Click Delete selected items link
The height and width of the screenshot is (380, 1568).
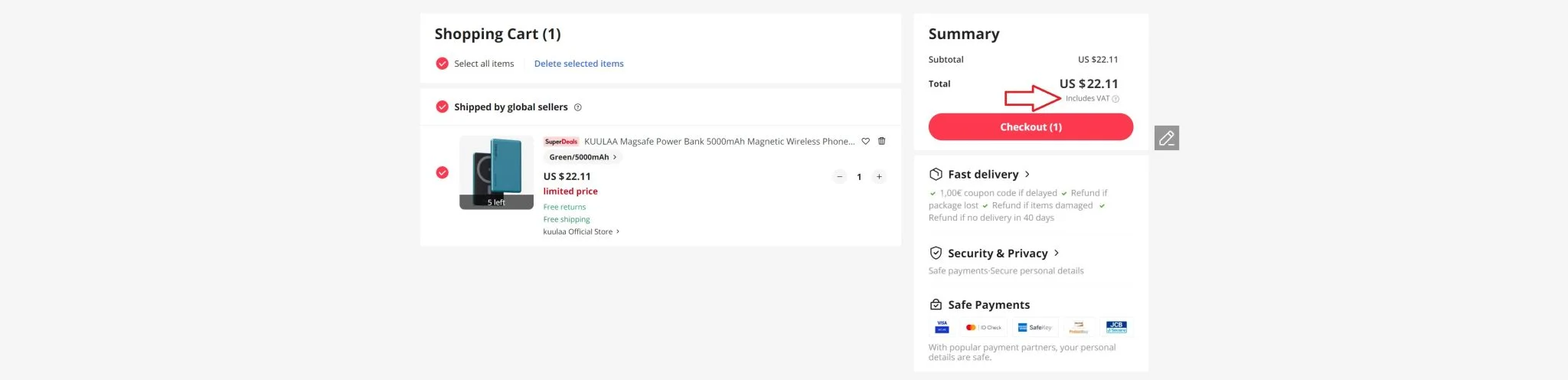pyautogui.click(x=578, y=64)
